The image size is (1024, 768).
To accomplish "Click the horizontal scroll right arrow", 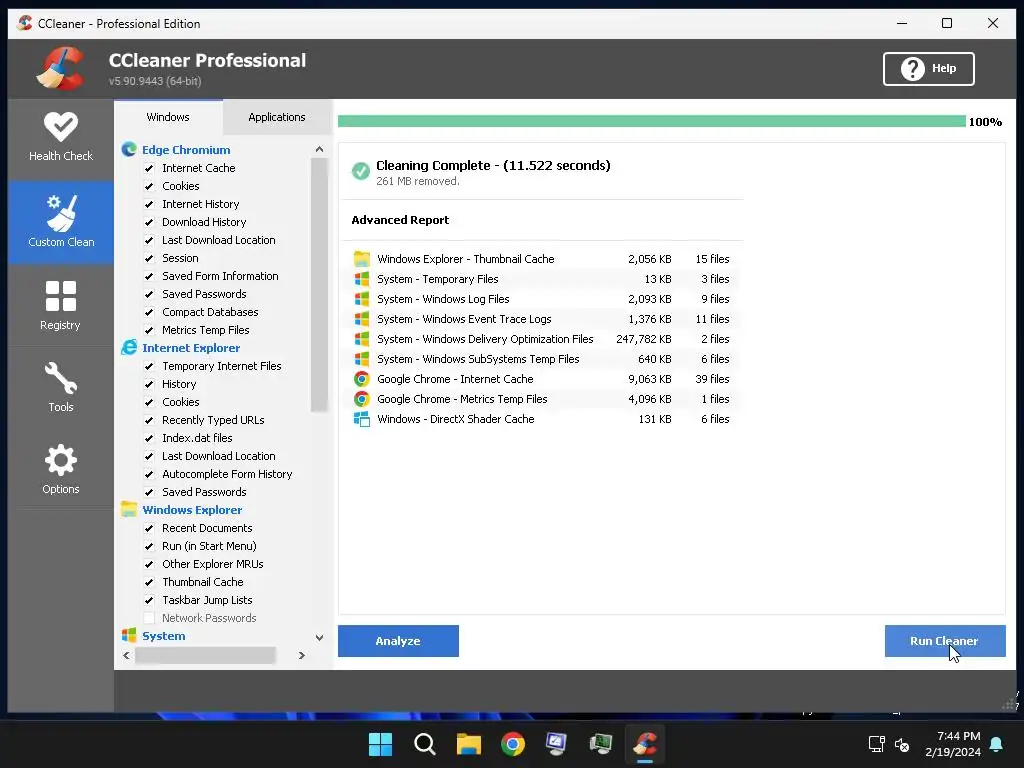I will (x=302, y=655).
